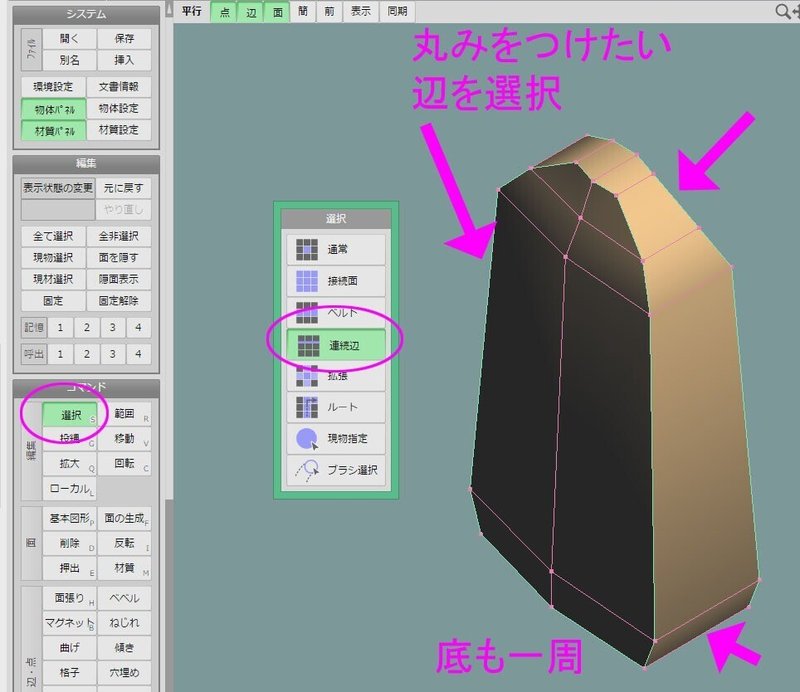The width and height of the screenshot is (800, 692).
Task: Recall selection from 呼出 slot 4
Action: coord(138,354)
